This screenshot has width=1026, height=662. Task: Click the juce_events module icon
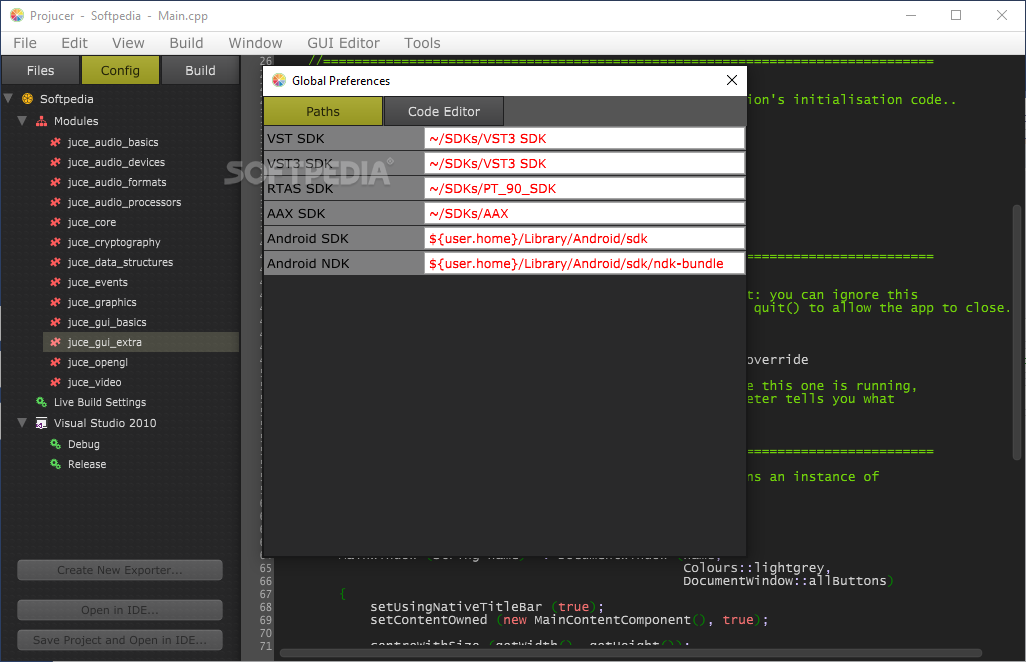[56, 282]
